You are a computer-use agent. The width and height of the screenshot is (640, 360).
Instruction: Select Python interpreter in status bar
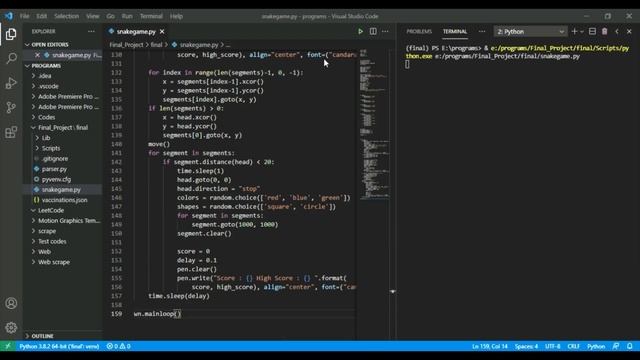[59, 346]
